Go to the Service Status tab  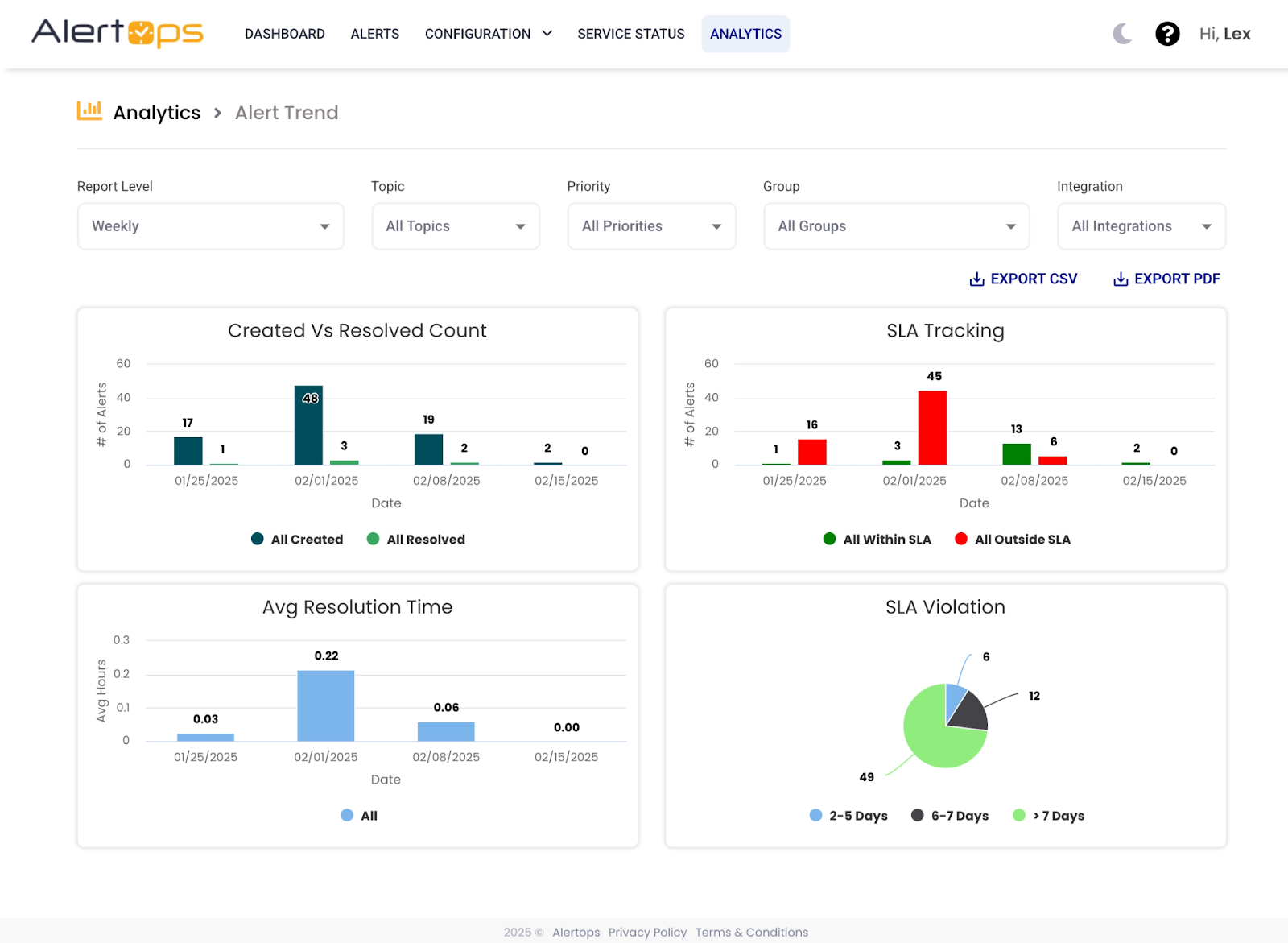tap(630, 34)
